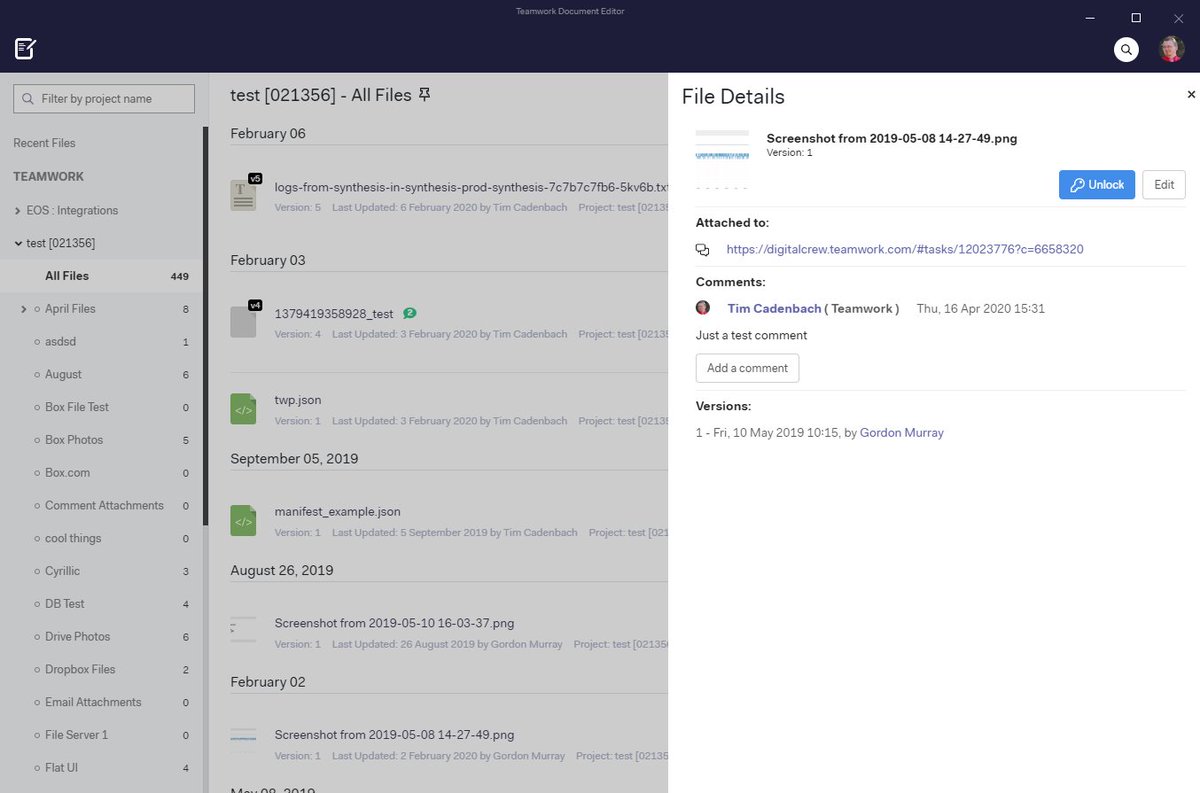This screenshot has height=793, width=1200.
Task: Click the Gordon Murray version author link
Action: 902,433
